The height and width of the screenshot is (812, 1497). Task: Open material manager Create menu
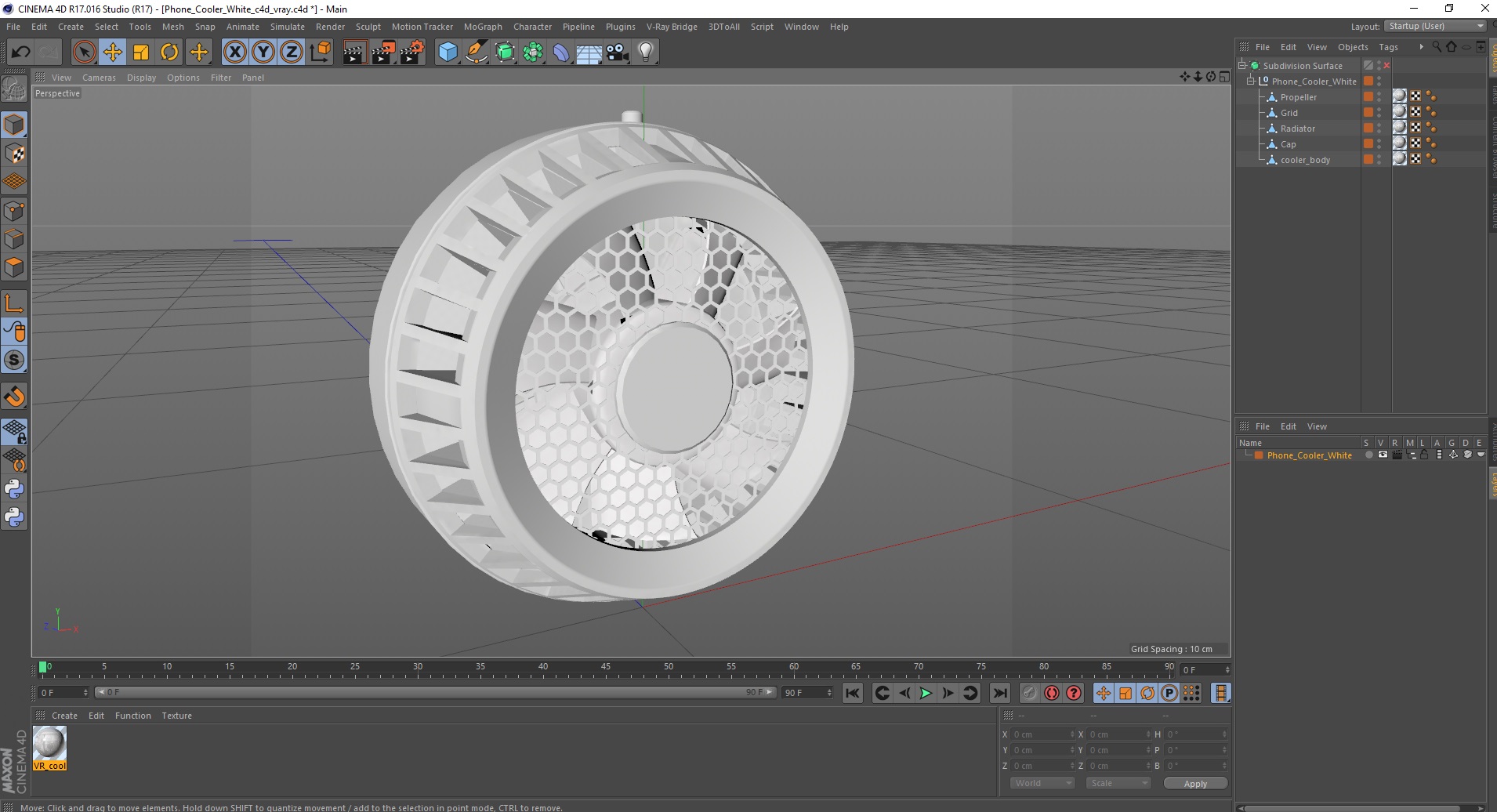(64, 716)
